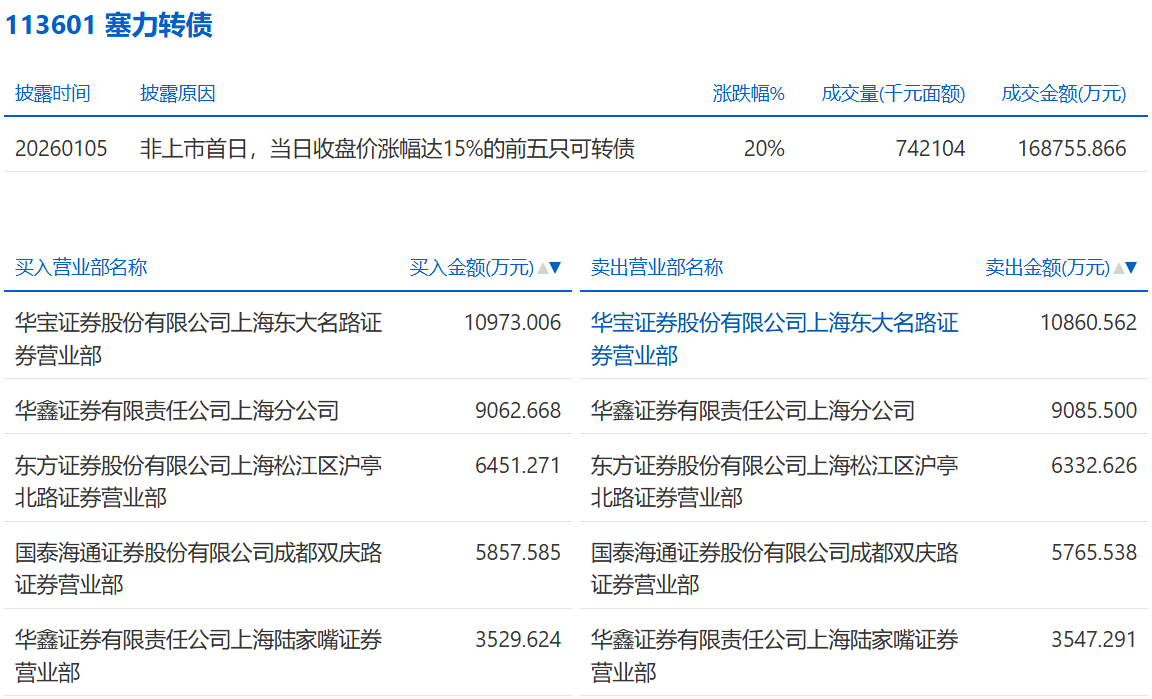Open the 华宝证券 seller link
Image resolution: width=1152 pixels, height=699 pixels.
(774, 339)
